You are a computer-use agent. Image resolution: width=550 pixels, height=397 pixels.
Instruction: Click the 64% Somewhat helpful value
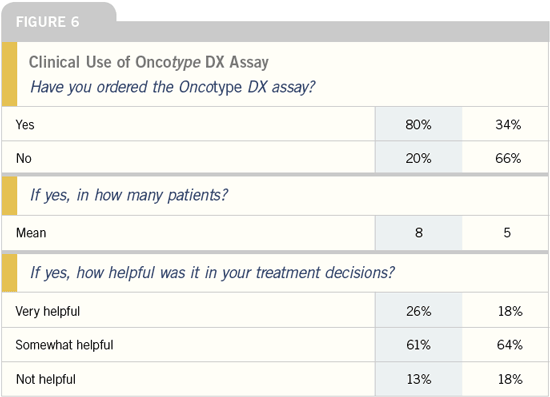pyautogui.click(x=510, y=345)
